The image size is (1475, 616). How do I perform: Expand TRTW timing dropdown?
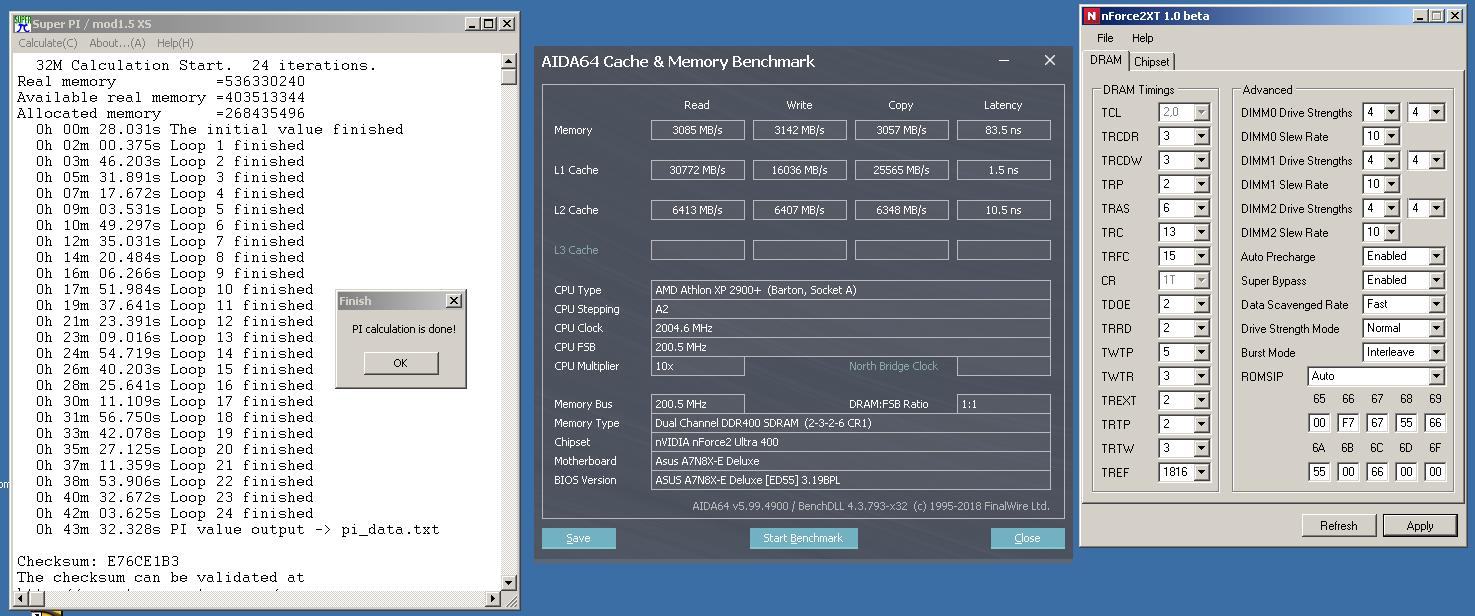coord(1201,448)
